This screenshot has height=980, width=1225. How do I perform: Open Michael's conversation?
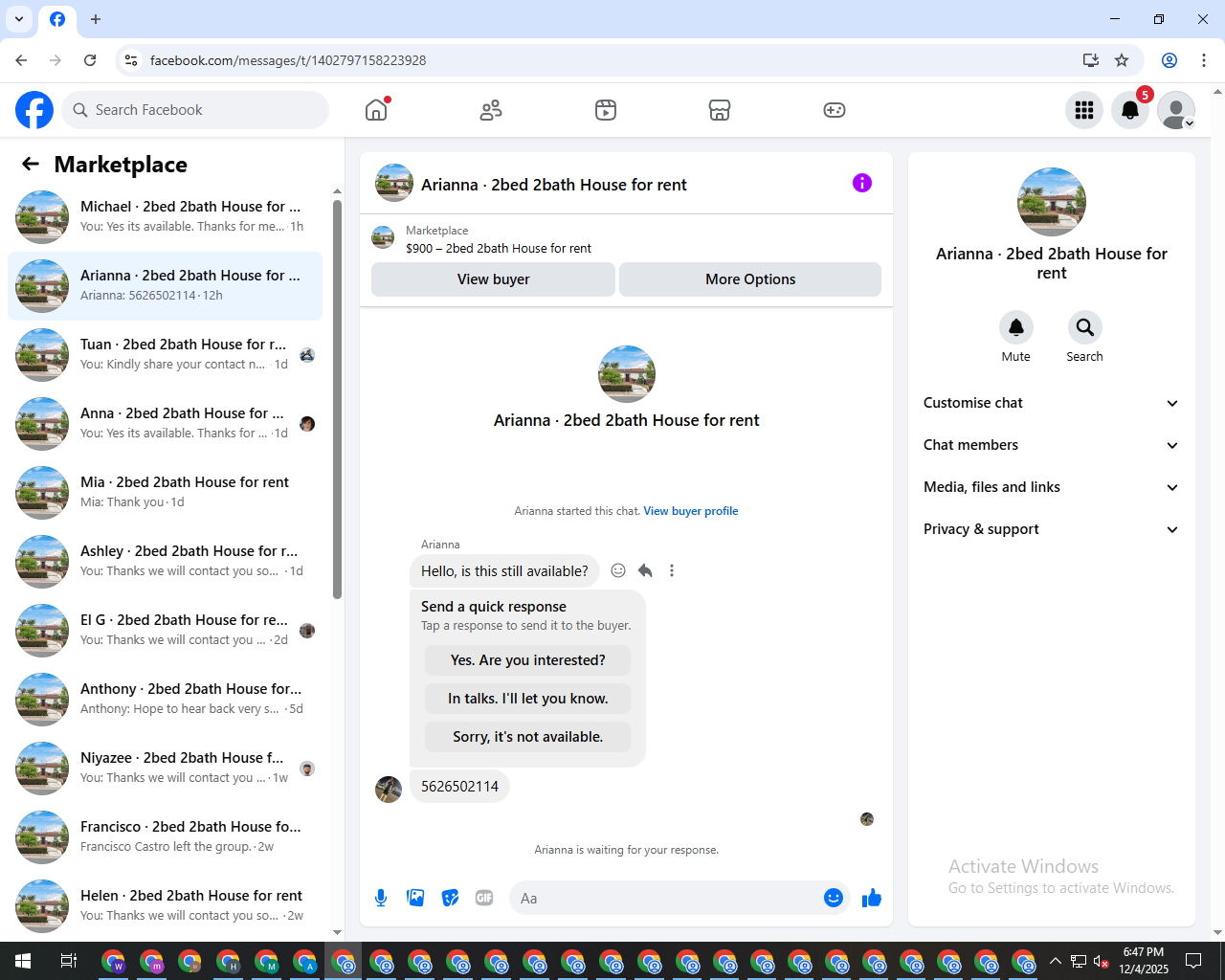pos(165,217)
